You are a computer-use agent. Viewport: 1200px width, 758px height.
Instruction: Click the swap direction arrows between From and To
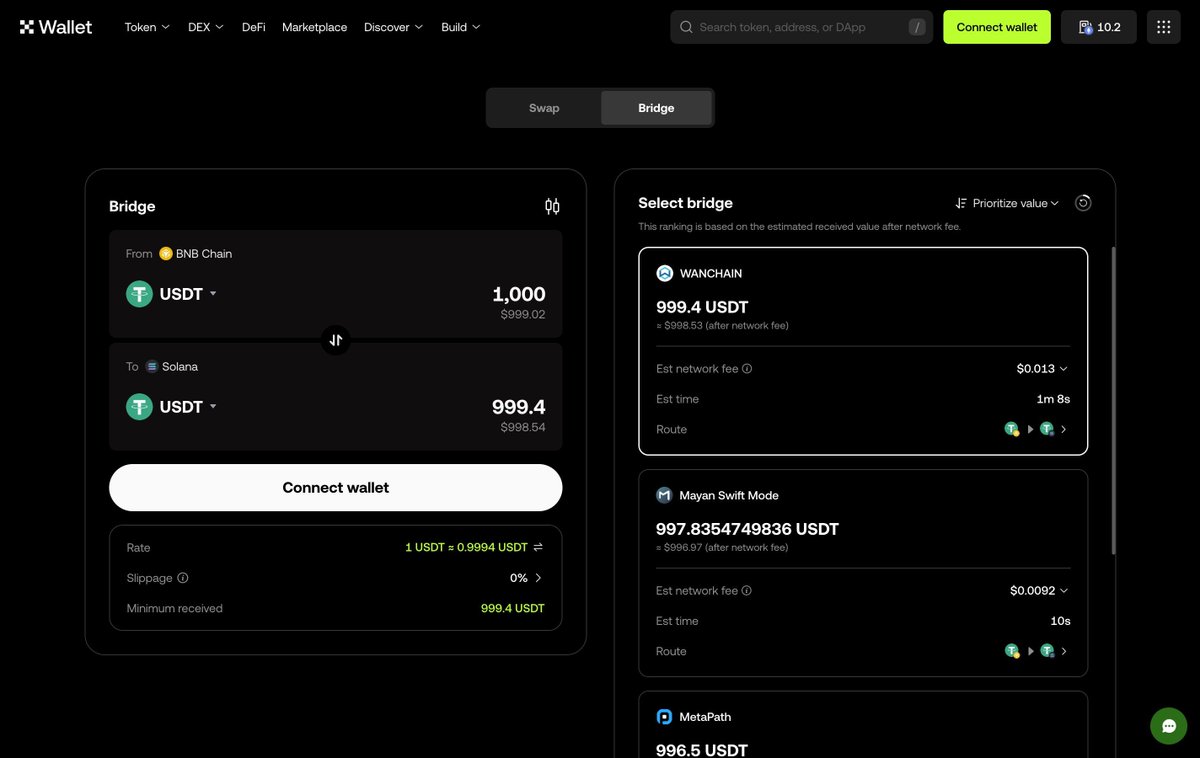[335, 340]
